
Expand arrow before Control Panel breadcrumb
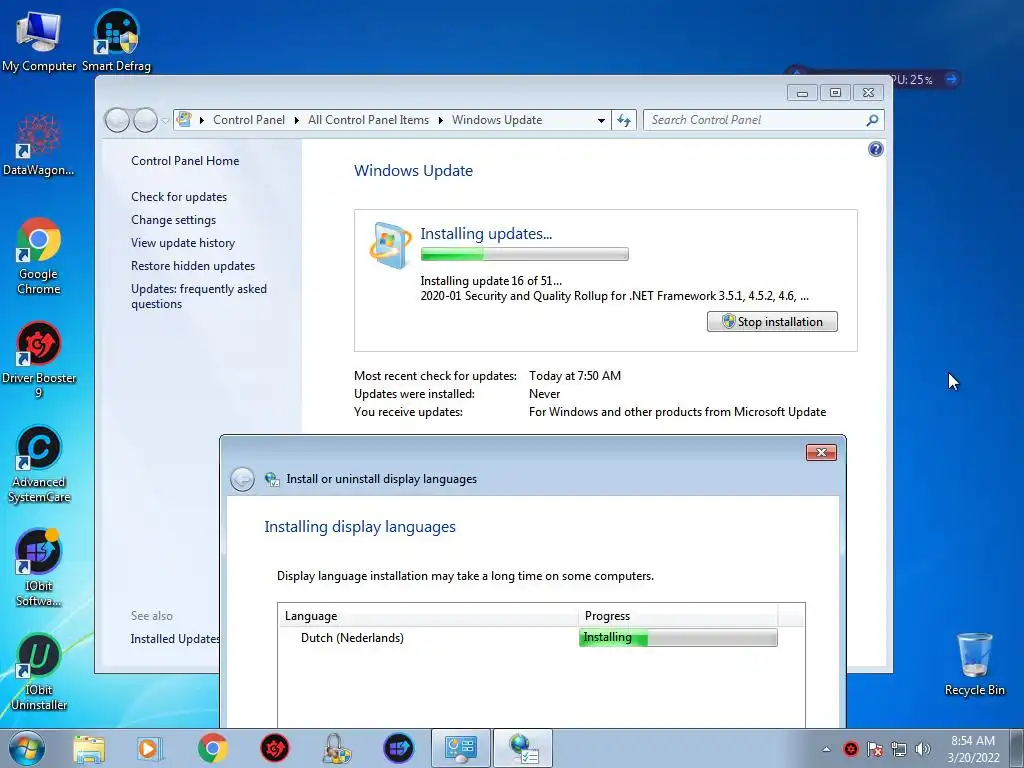pyautogui.click(x=202, y=120)
